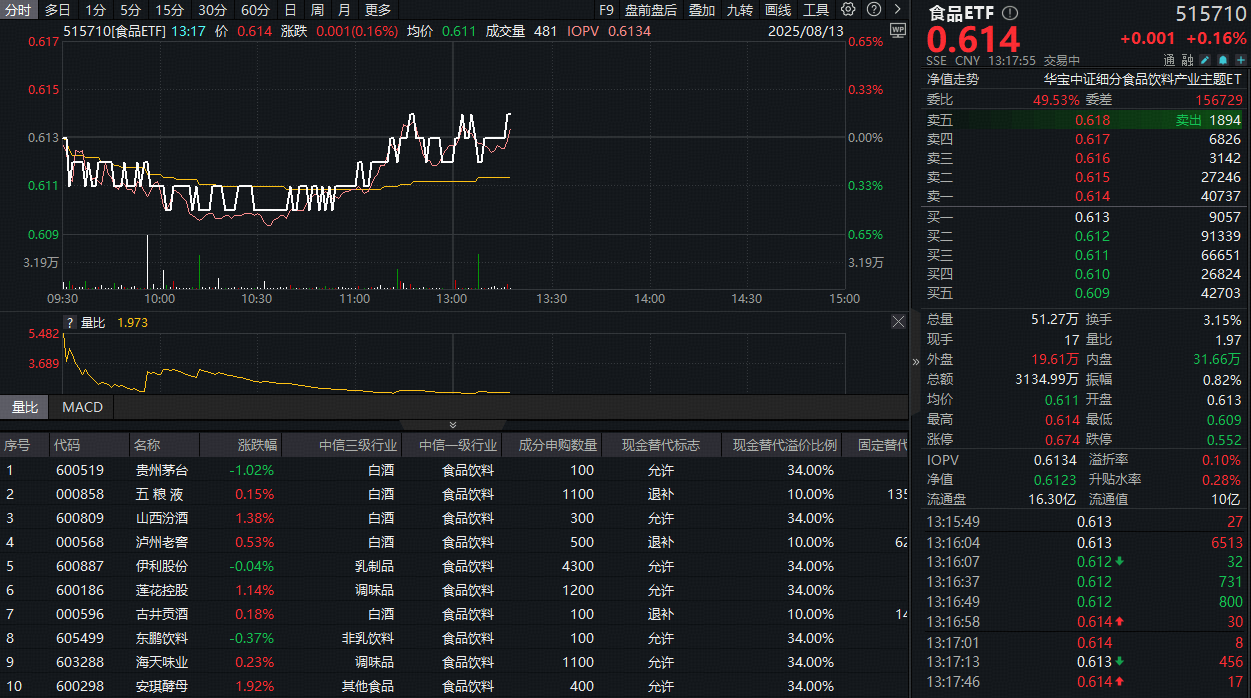Open info icon next to 食品ETF name
Screen dimensions: 1251x698
point(1010,13)
